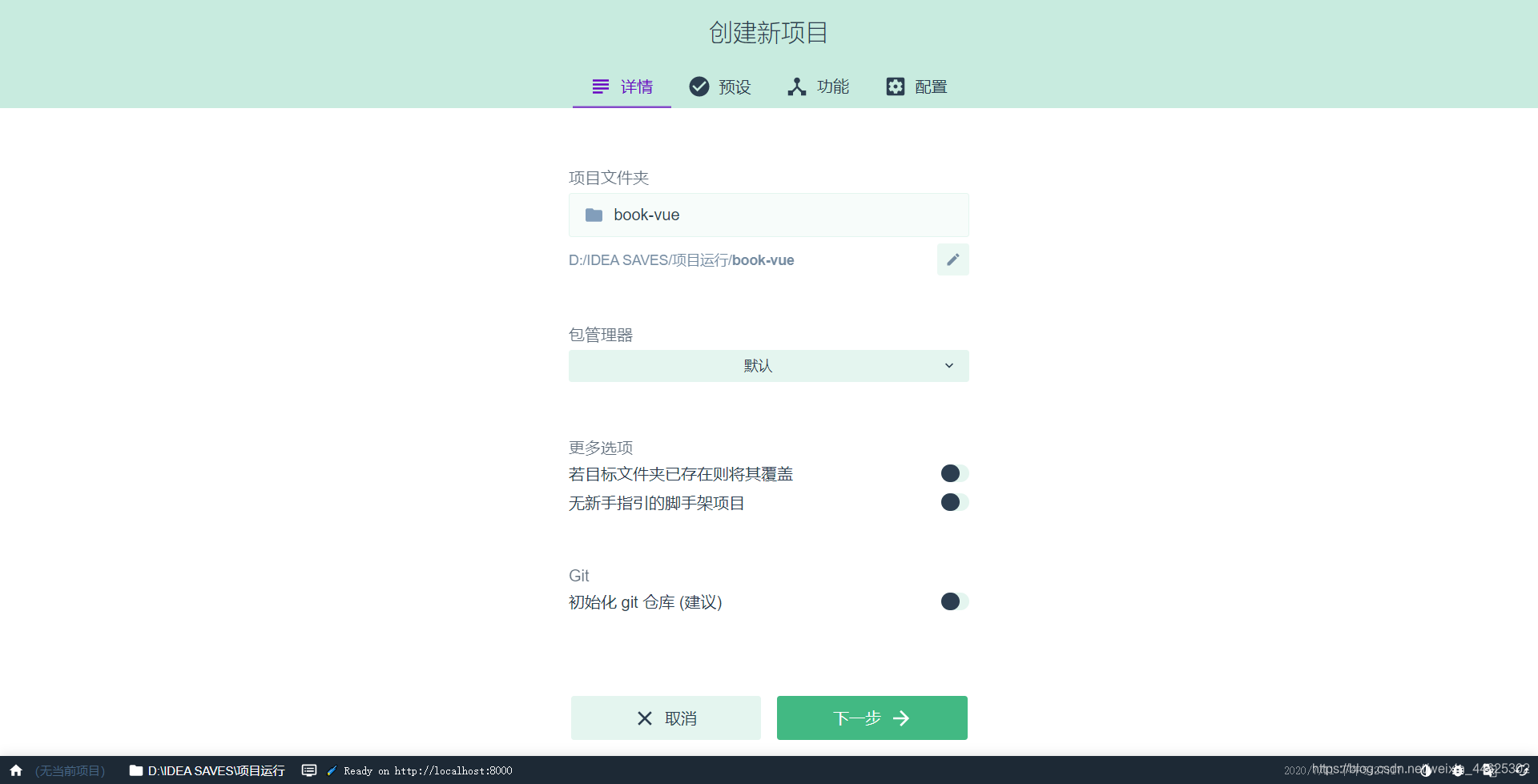The width and height of the screenshot is (1538, 784).
Task: Open the 详情 tab
Action: (x=622, y=86)
